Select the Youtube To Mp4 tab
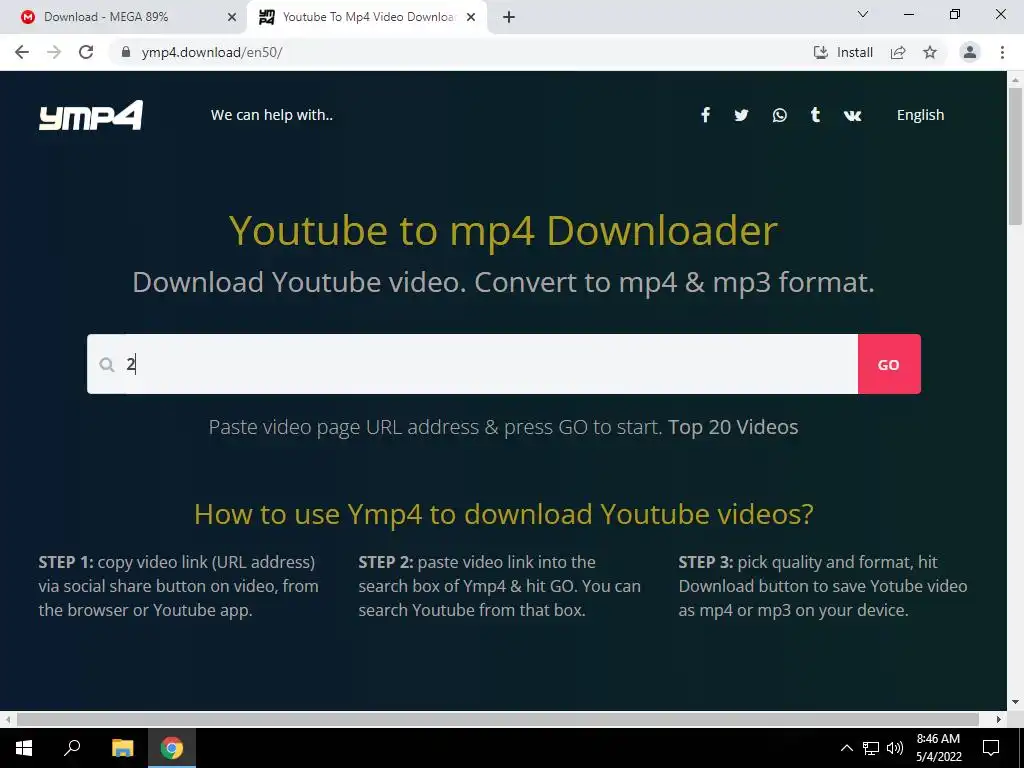 [368, 17]
